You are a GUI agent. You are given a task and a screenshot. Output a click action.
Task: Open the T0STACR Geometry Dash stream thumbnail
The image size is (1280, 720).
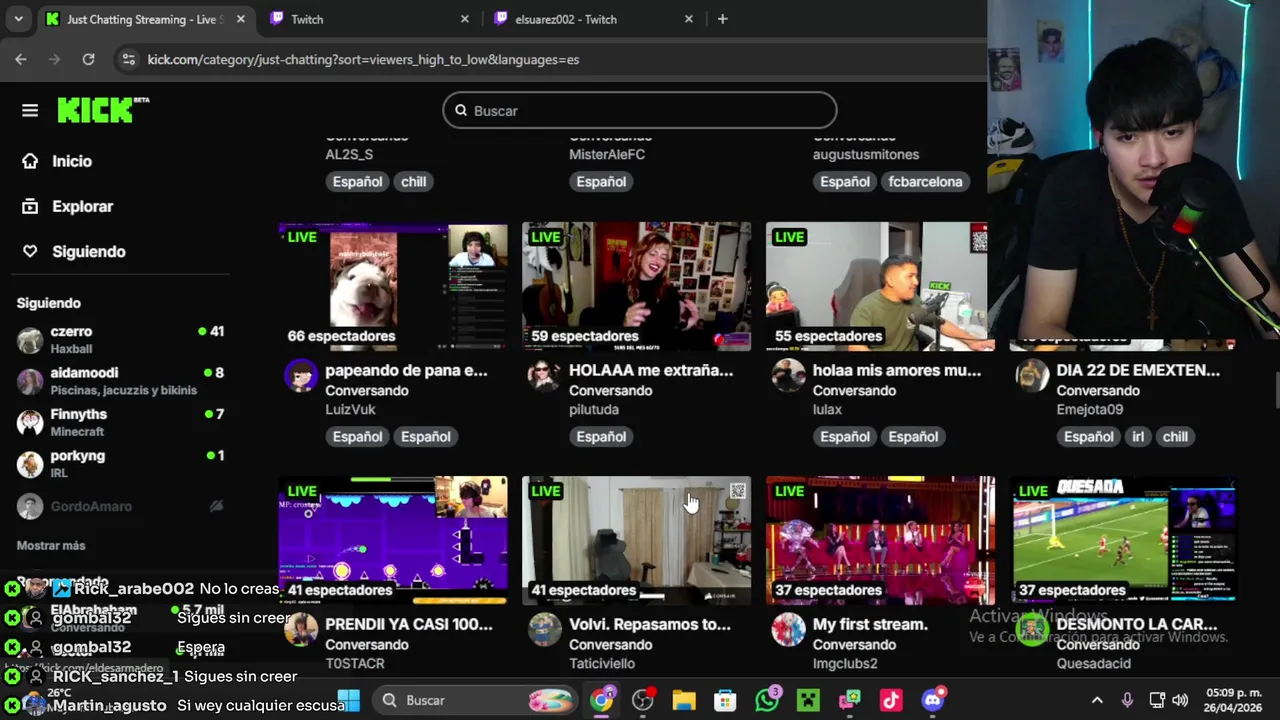point(393,540)
